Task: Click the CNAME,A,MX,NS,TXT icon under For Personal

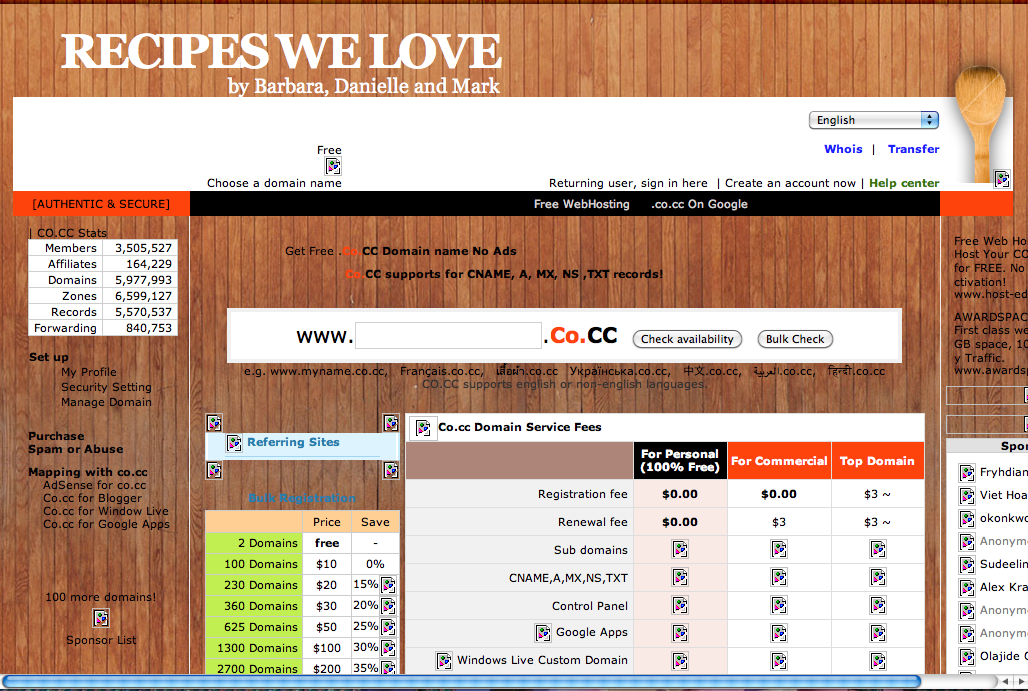Action: 680,578
